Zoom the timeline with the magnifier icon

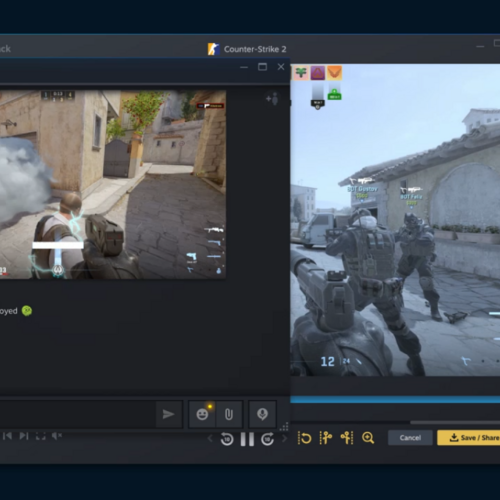pyautogui.click(x=368, y=438)
